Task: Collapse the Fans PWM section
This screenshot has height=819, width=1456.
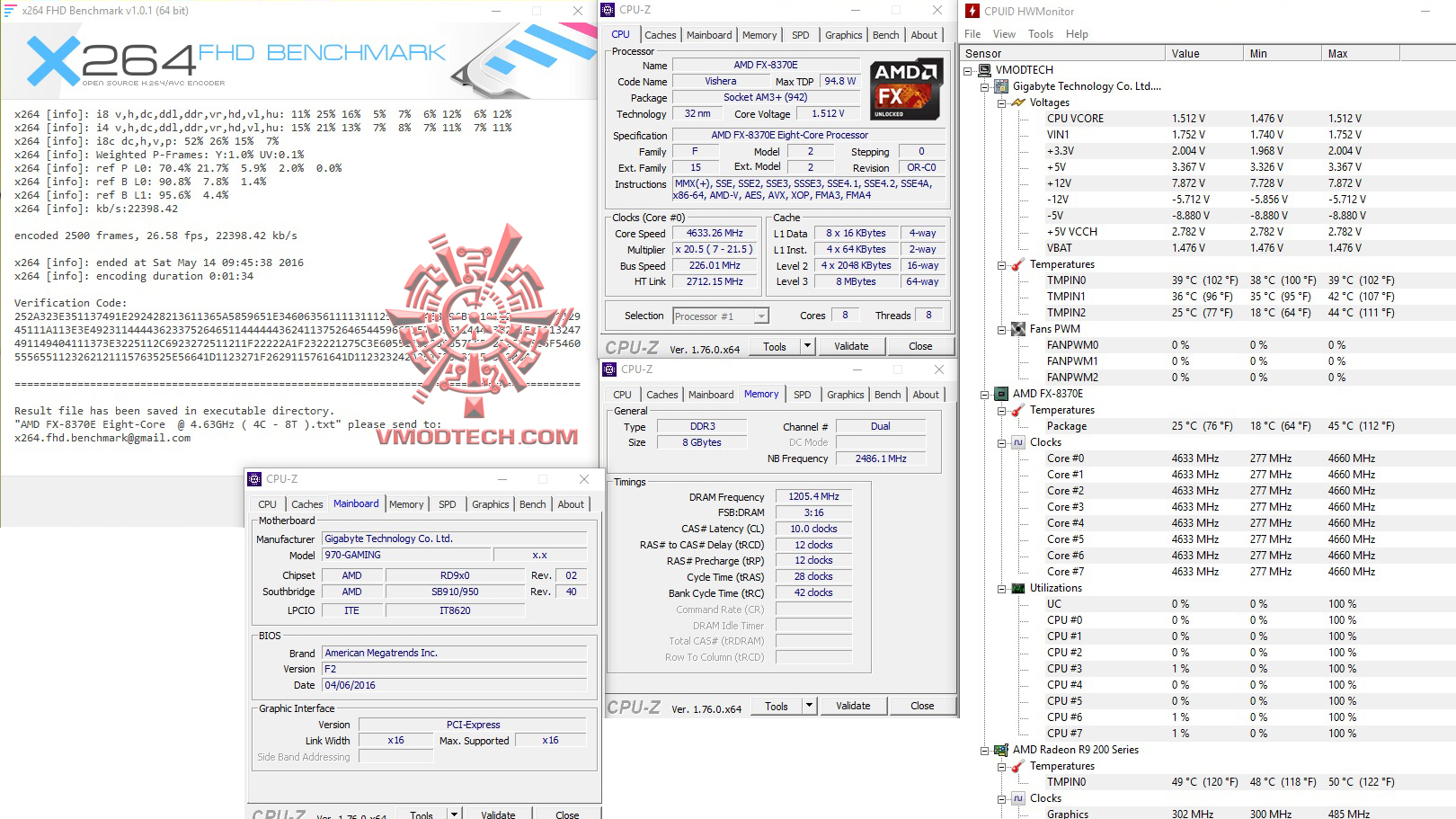Action: [1001, 330]
